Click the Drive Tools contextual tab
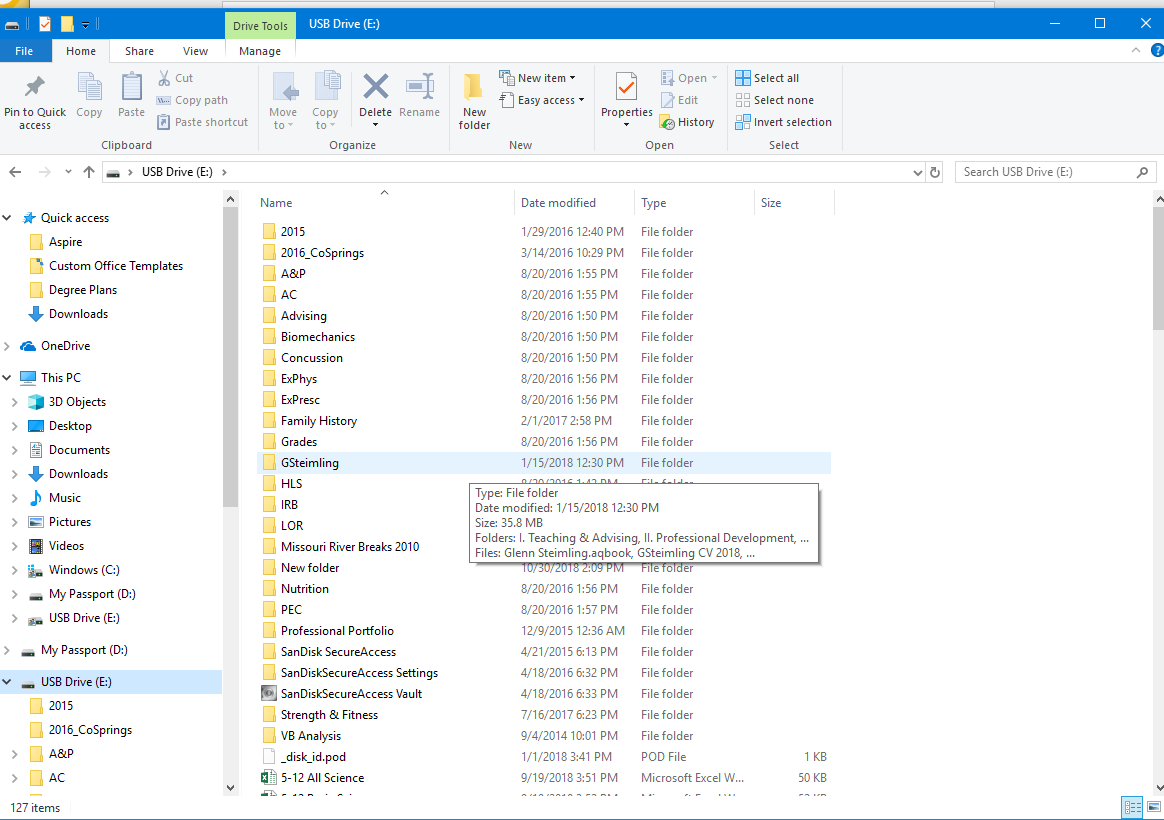 (260, 26)
